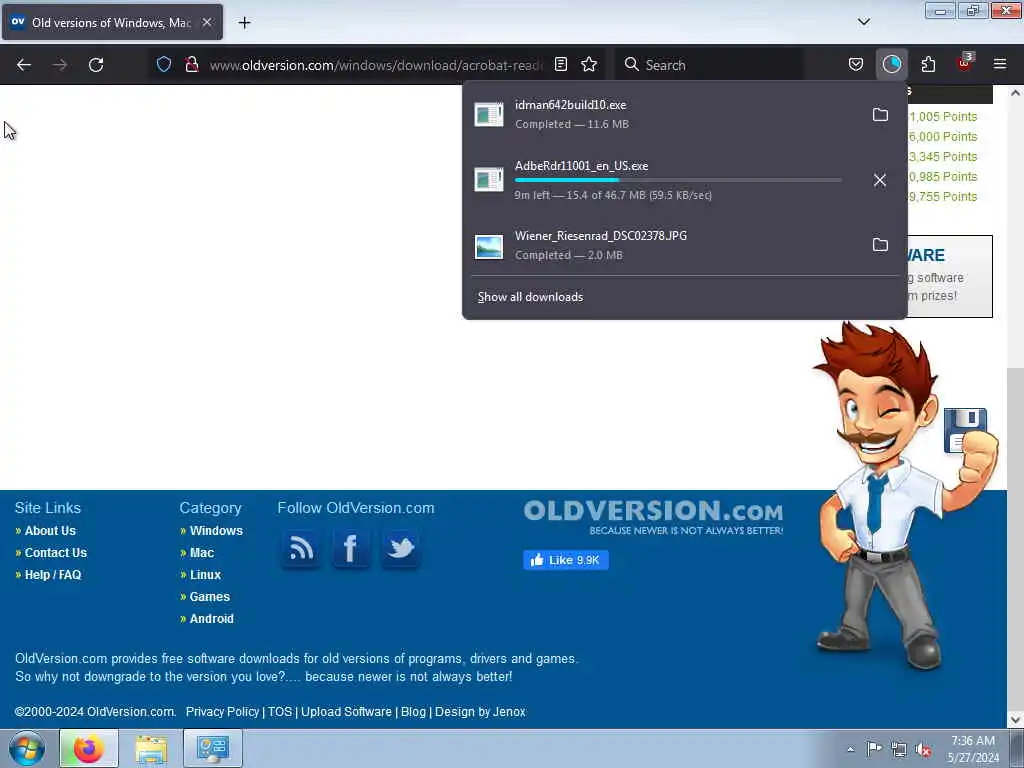
Task: Toggle the Downloads panel toolbar button
Action: [x=891, y=64]
